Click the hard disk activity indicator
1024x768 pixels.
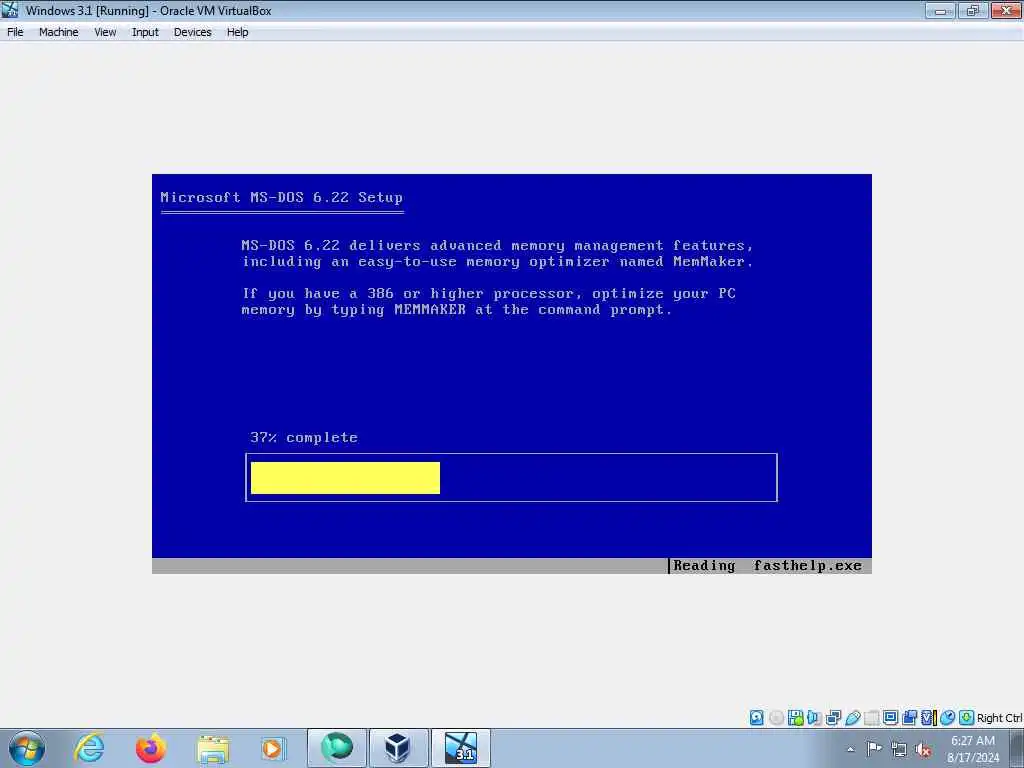click(756, 718)
